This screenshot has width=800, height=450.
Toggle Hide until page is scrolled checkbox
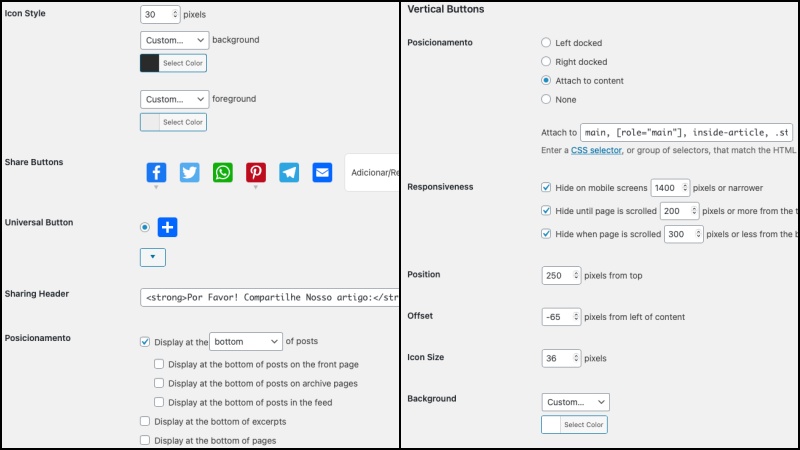coord(546,210)
